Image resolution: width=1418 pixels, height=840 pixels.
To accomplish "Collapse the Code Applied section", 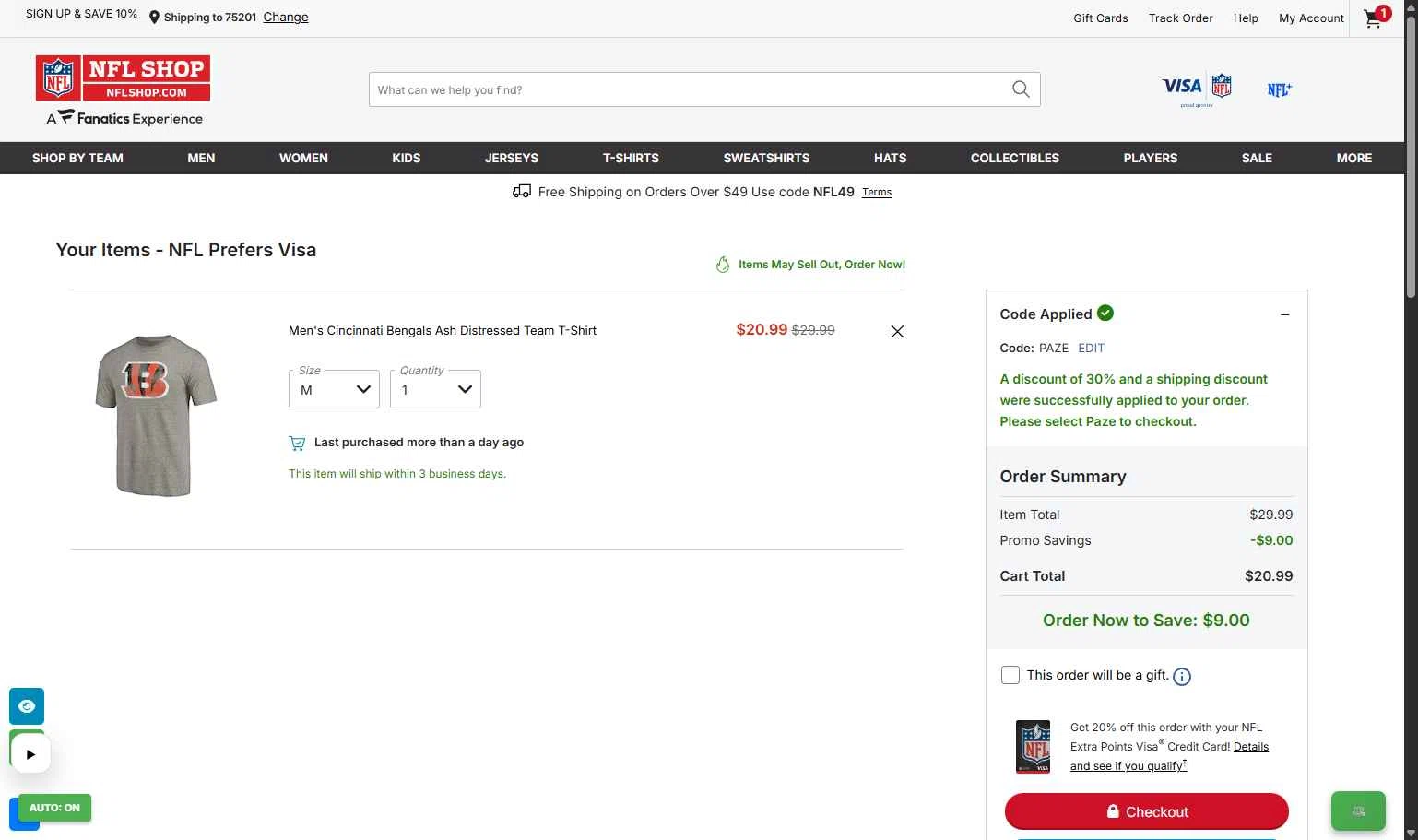I will tap(1284, 314).
